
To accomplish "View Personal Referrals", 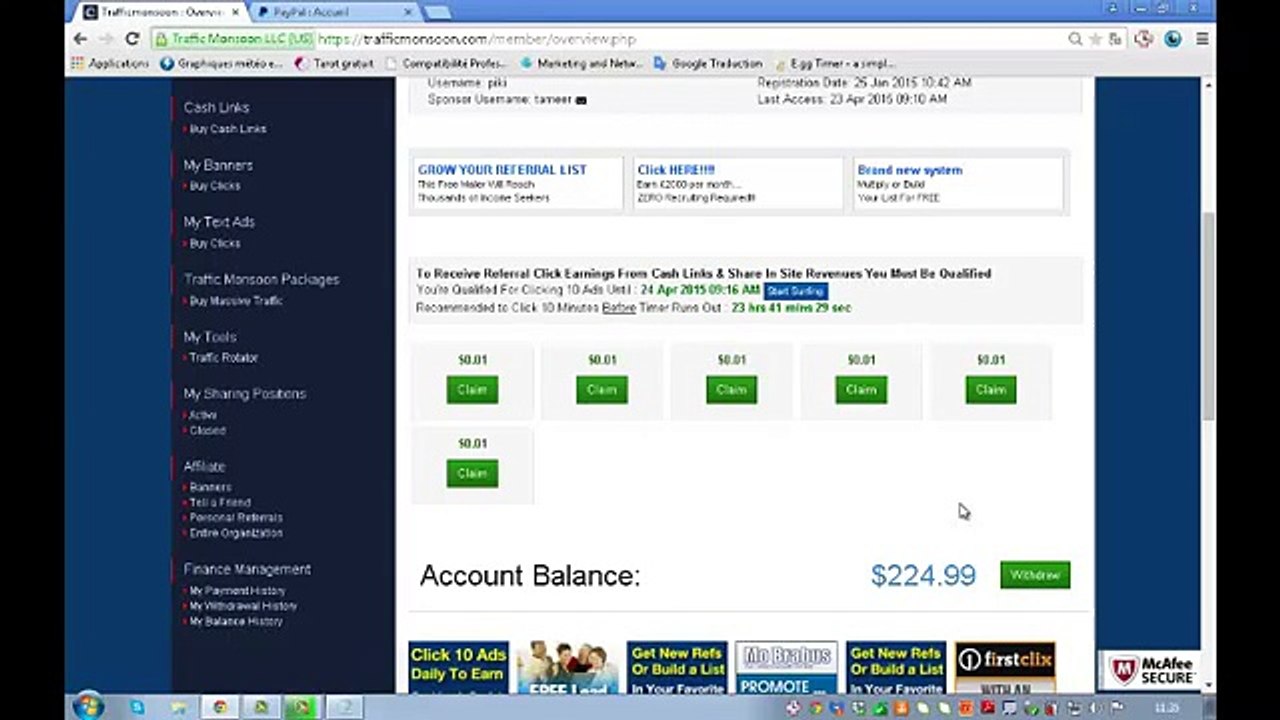I will pos(236,518).
